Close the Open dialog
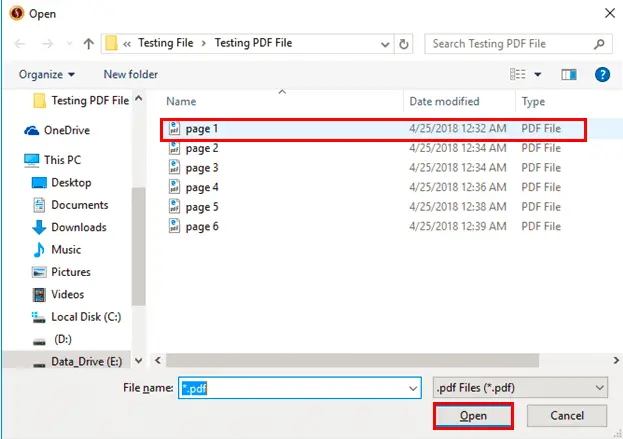This screenshot has height=439, width=623. tap(609, 13)
